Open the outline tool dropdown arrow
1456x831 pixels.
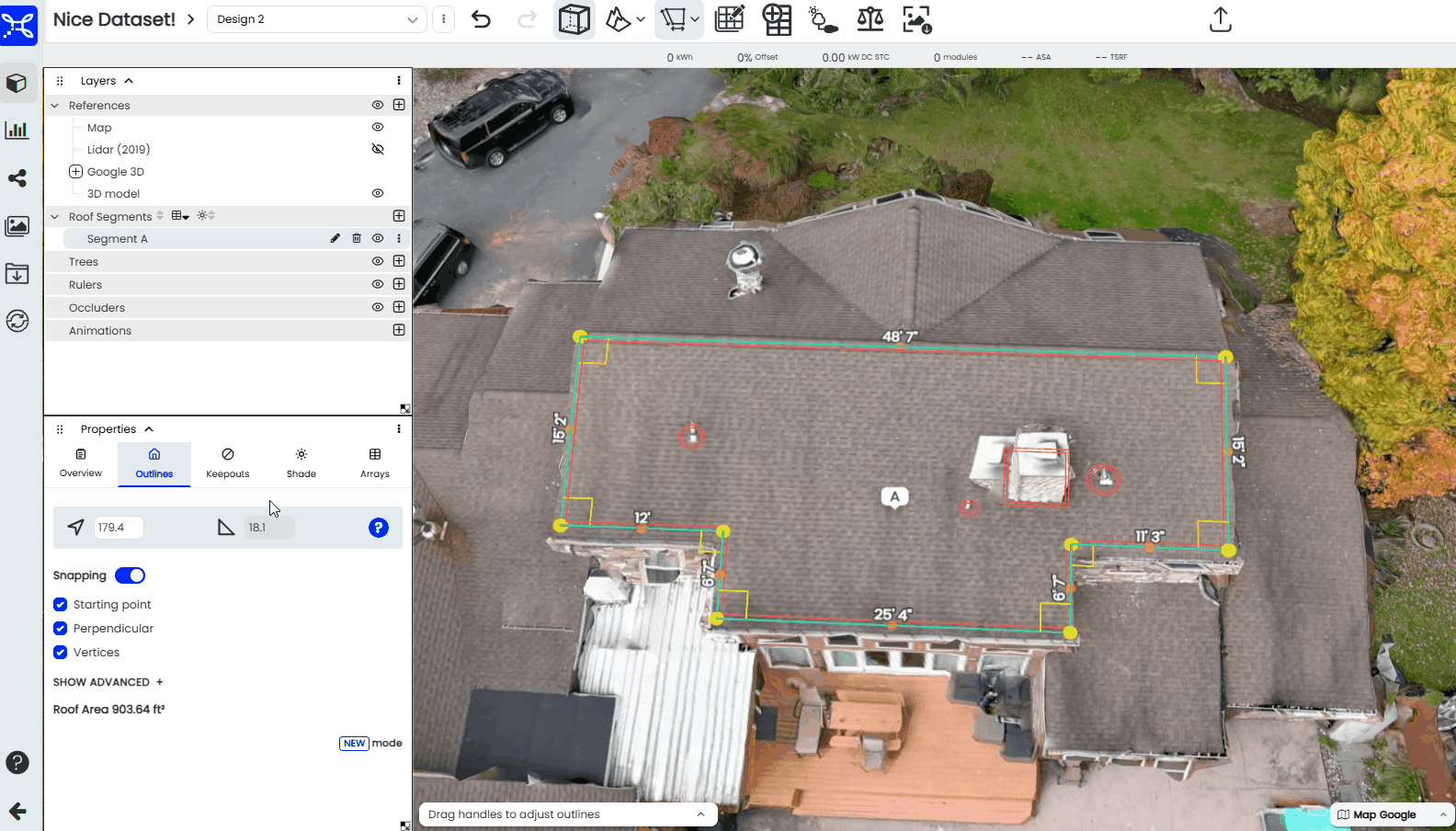tap(695, 19)
